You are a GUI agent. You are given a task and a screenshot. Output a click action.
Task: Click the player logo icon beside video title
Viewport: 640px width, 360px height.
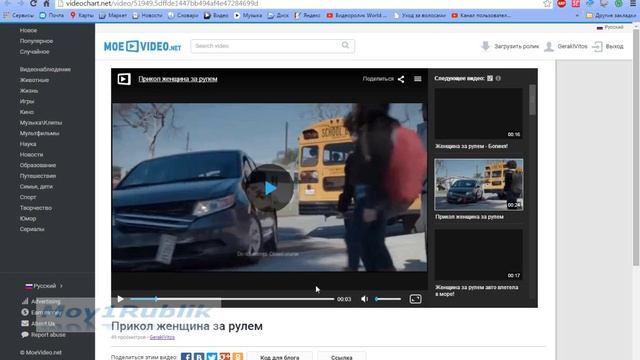point(124,79)
